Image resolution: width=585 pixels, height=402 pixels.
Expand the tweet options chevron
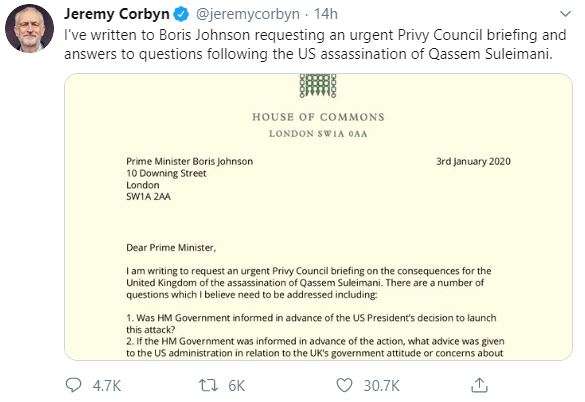pos(566,14)
